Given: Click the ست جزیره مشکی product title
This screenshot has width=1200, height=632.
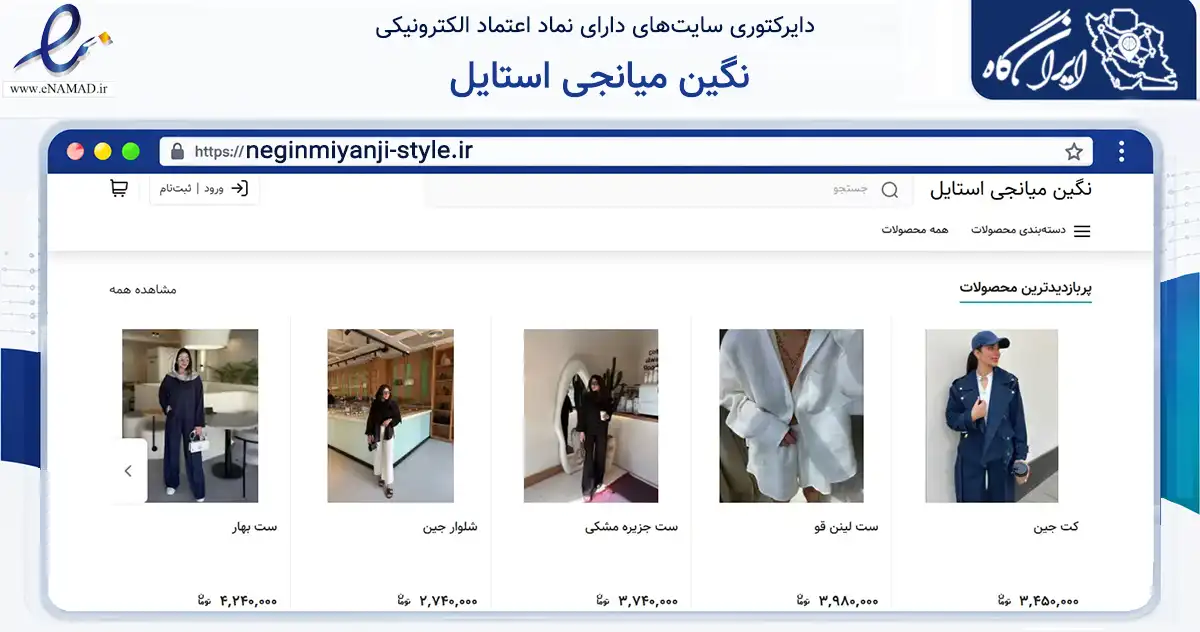Looking at the screenshot, I should coord(631,527).
